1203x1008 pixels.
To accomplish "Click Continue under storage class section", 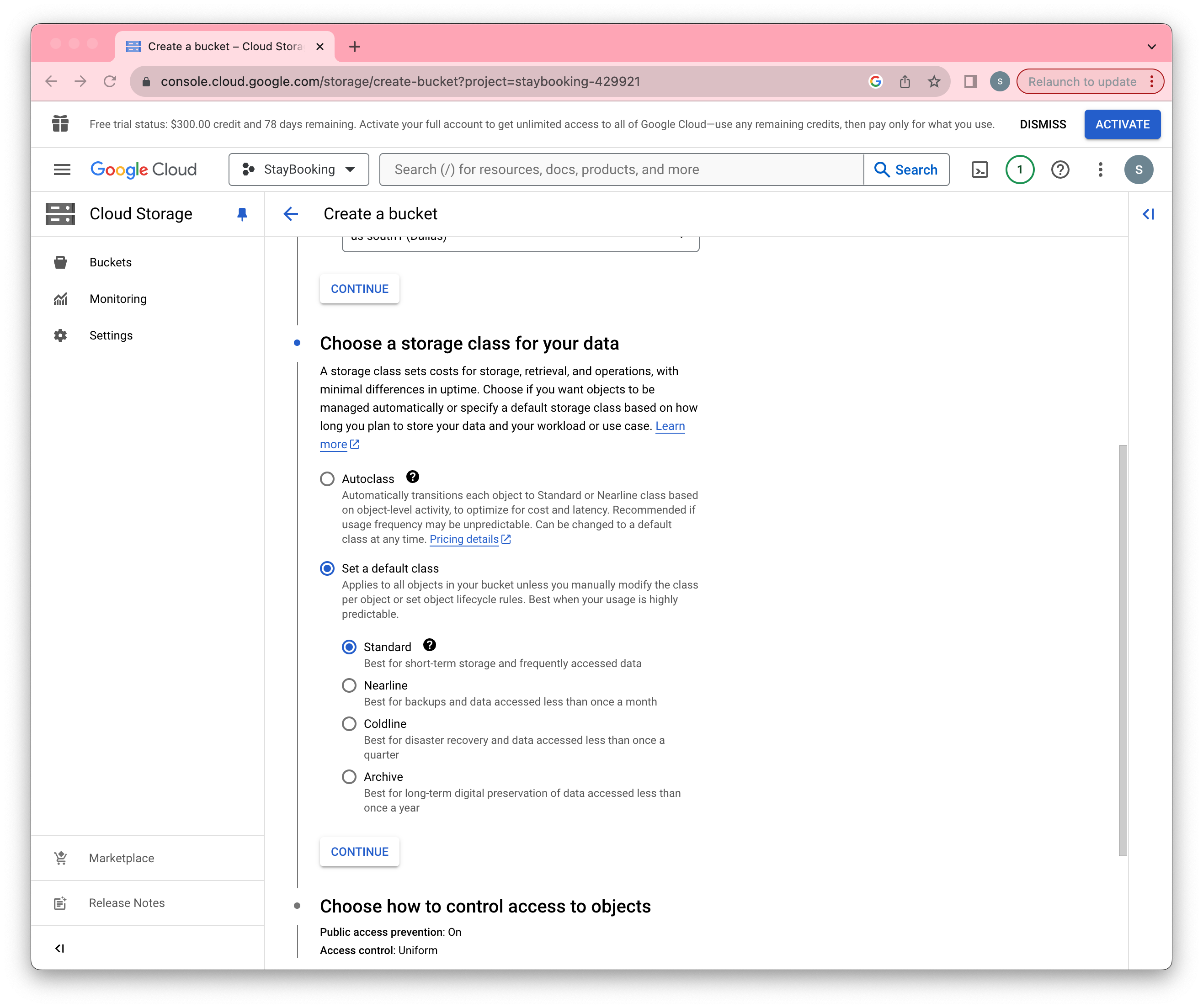I will coord(359,852).
